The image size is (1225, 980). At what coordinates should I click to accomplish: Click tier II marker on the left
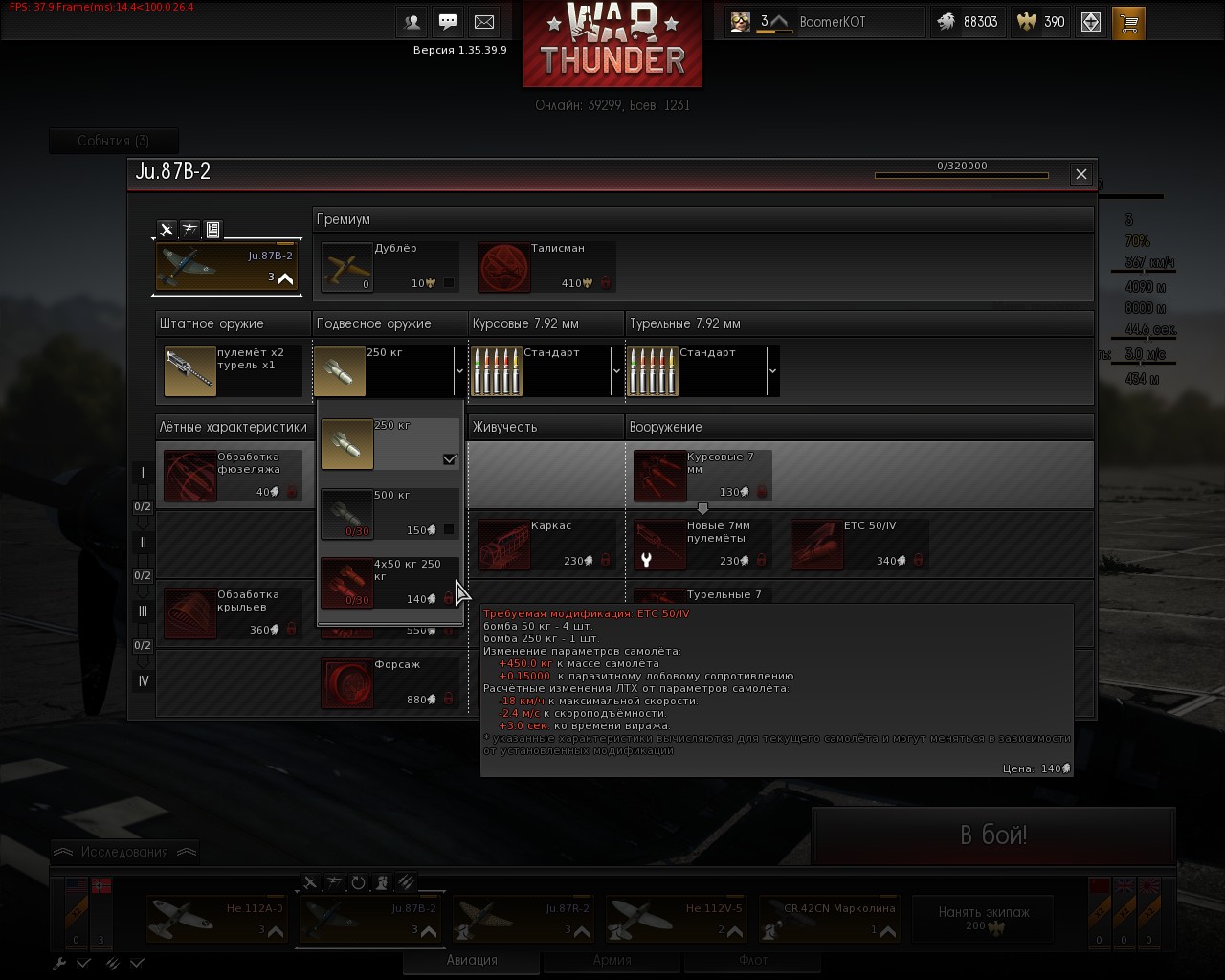coord(143,543)
